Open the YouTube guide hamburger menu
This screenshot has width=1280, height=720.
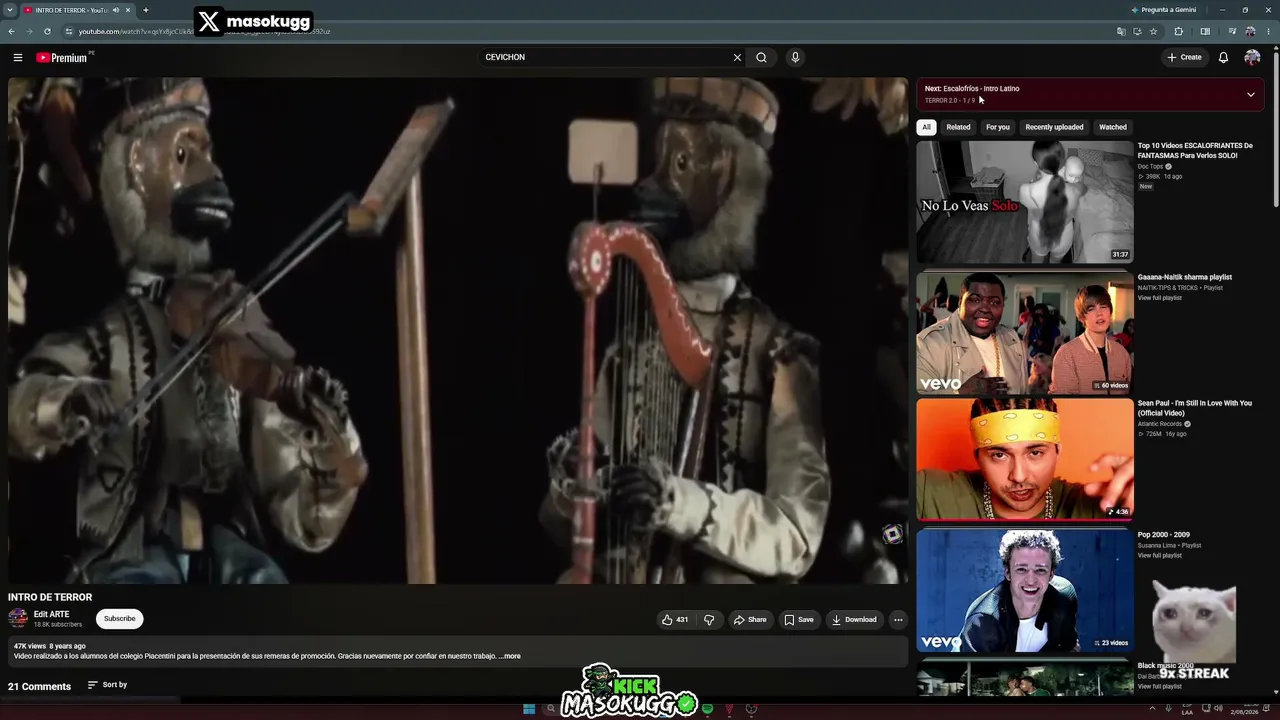pyautogui.click(x=17, y=57)
